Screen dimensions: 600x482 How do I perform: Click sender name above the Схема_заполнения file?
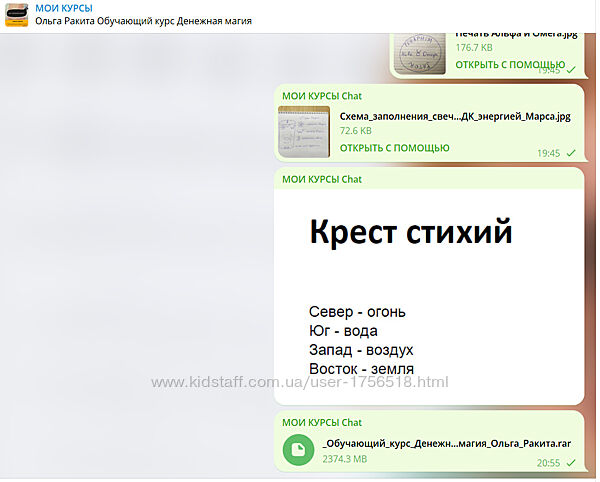(322, 96)
